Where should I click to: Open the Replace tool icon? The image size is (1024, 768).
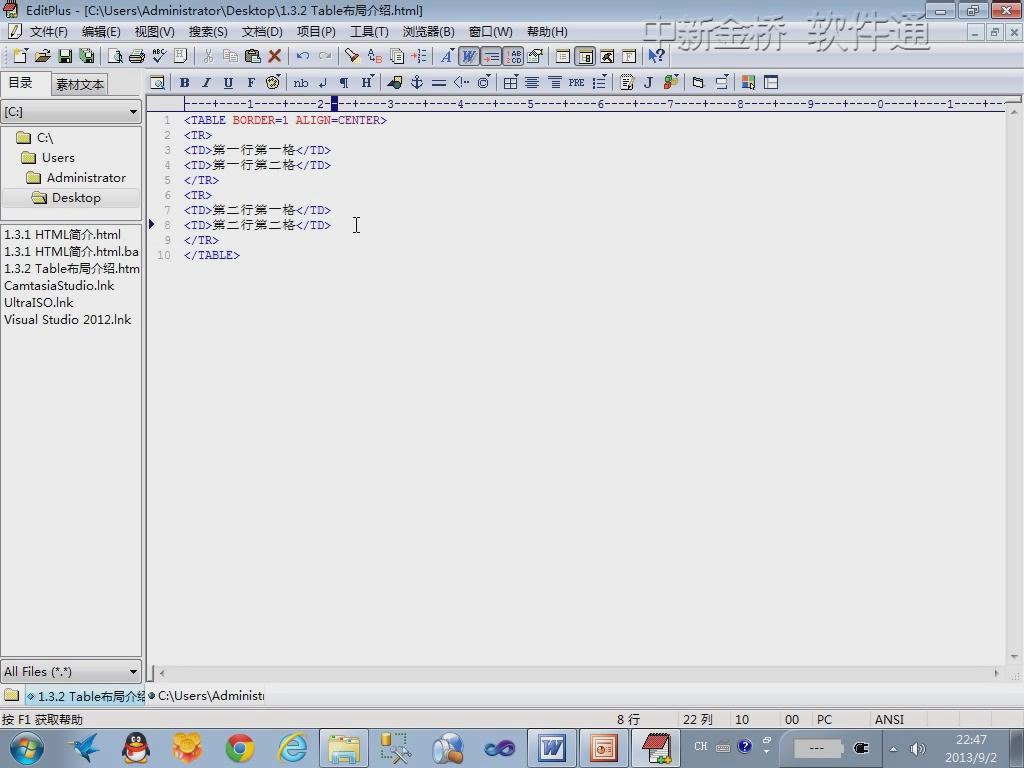pyautogui.click(x=374, y=56)
